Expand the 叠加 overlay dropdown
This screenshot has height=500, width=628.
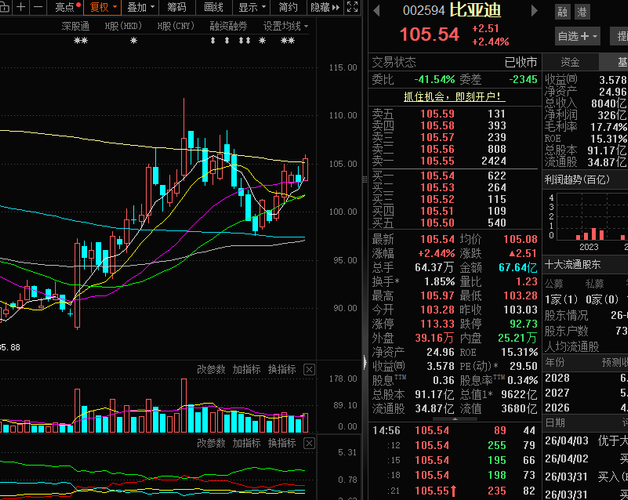[141, 7]
